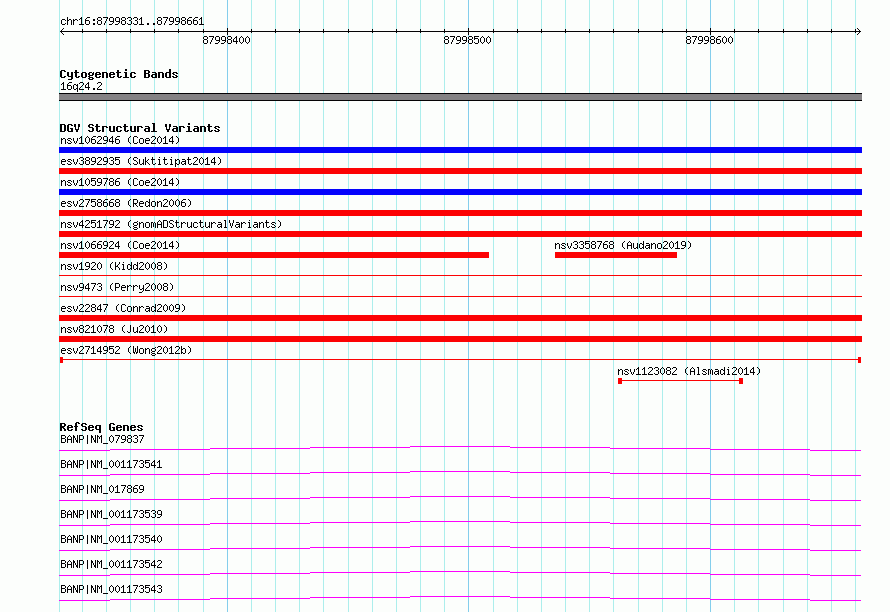Click the 87998400 ruler position label

pyautogui.click(x=226, y=40)
